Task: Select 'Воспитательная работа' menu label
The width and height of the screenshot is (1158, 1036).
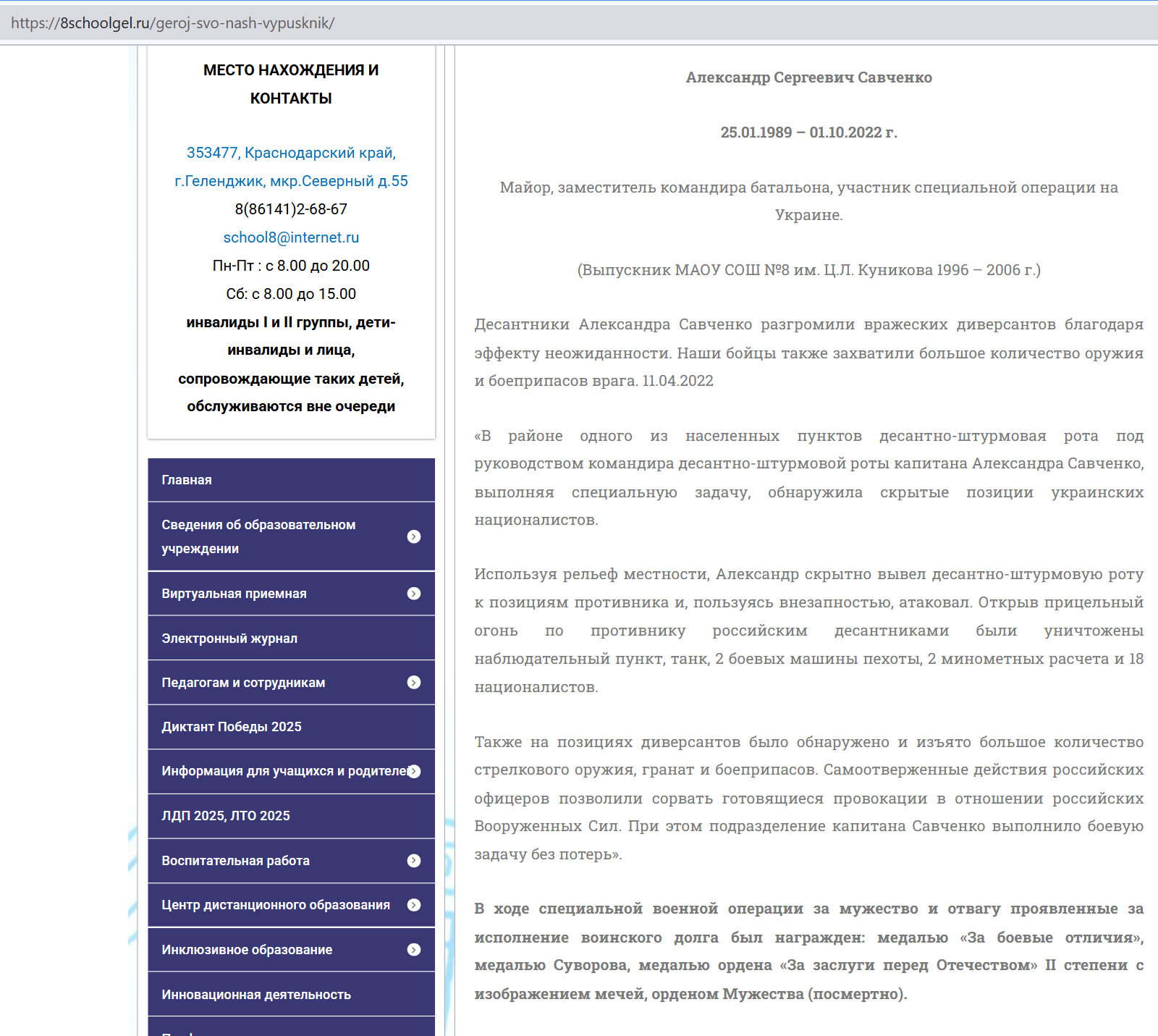Action: coord(235,861)
